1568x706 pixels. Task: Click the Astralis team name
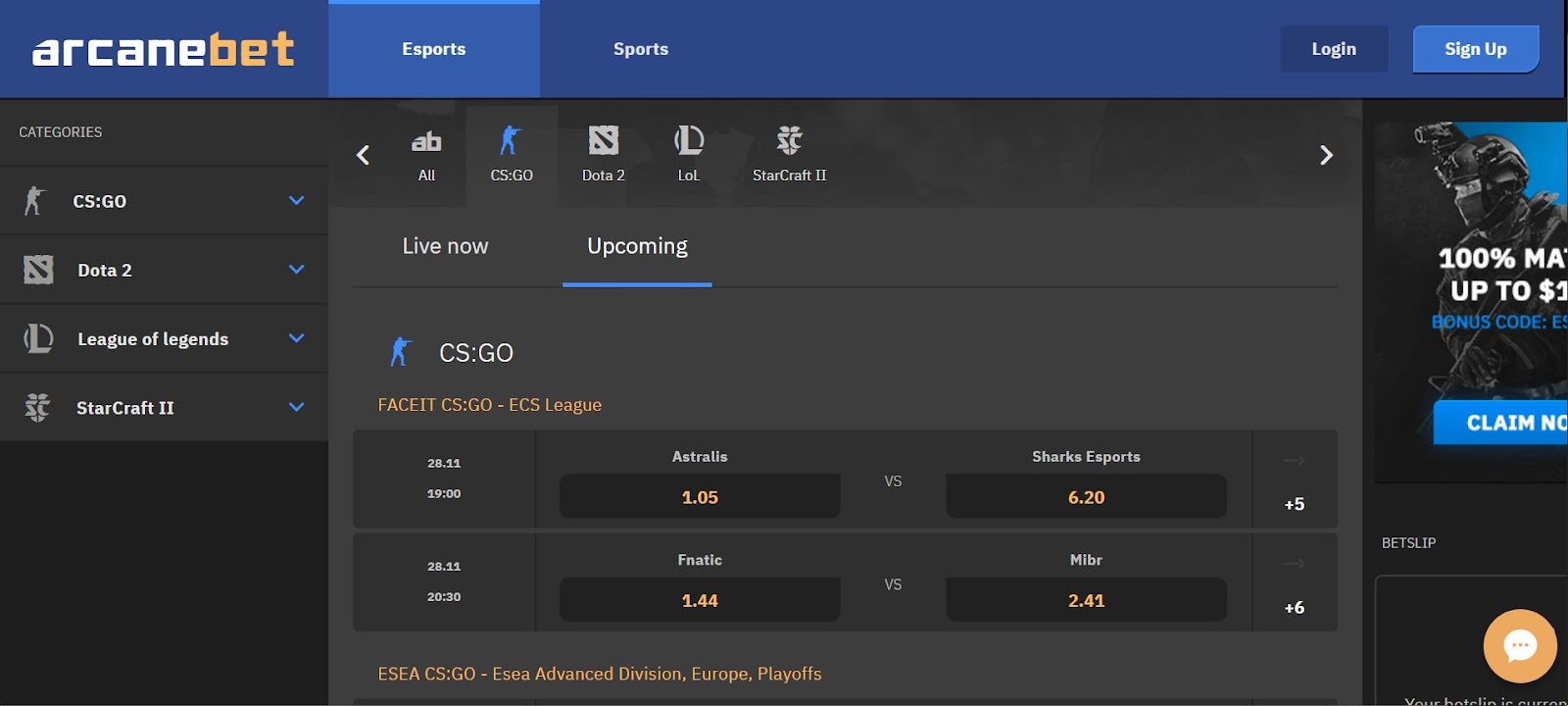click(700, 457)
